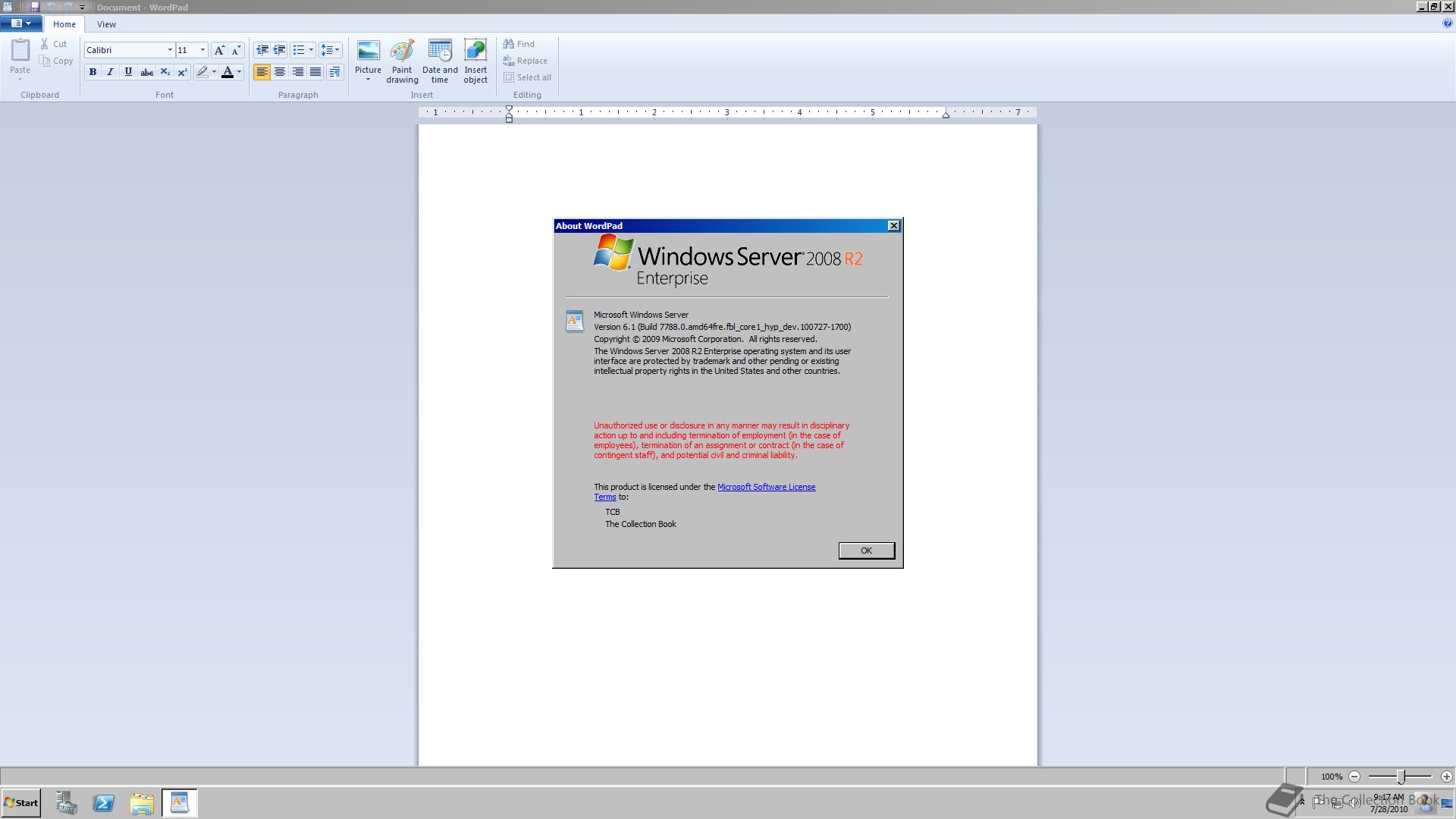Open the blue WordPad application menu button
Image resolution: width=1456 pixels, height=819 pixels.
coord(20,24)
